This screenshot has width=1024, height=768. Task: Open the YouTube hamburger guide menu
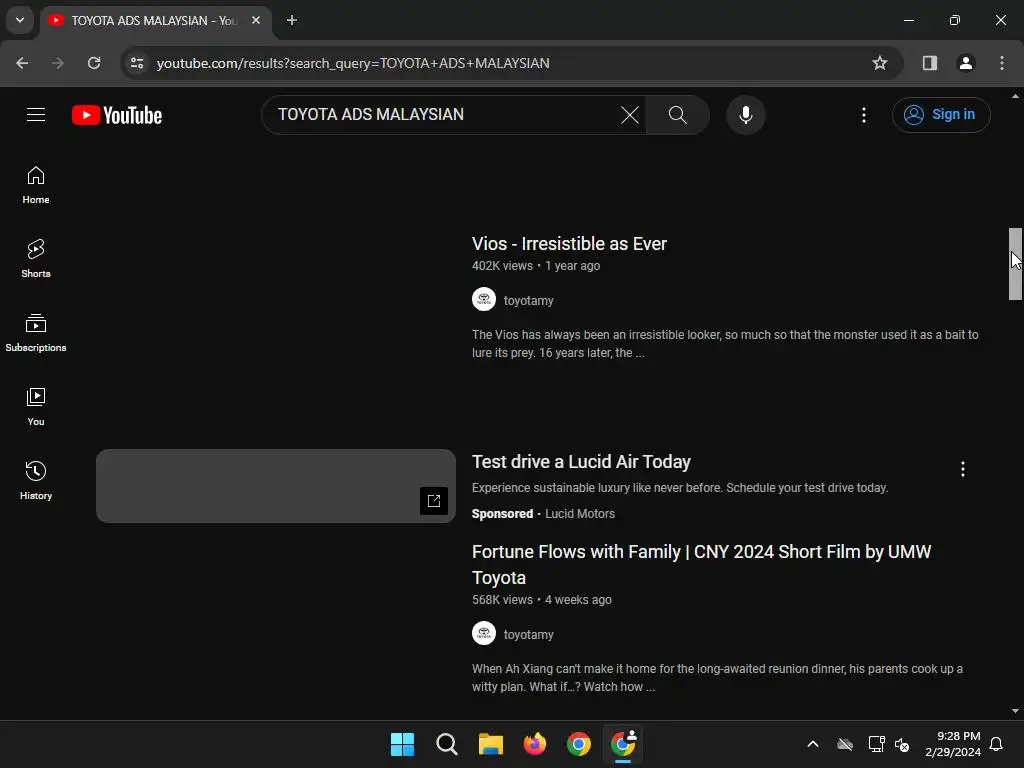pos(36,115)
